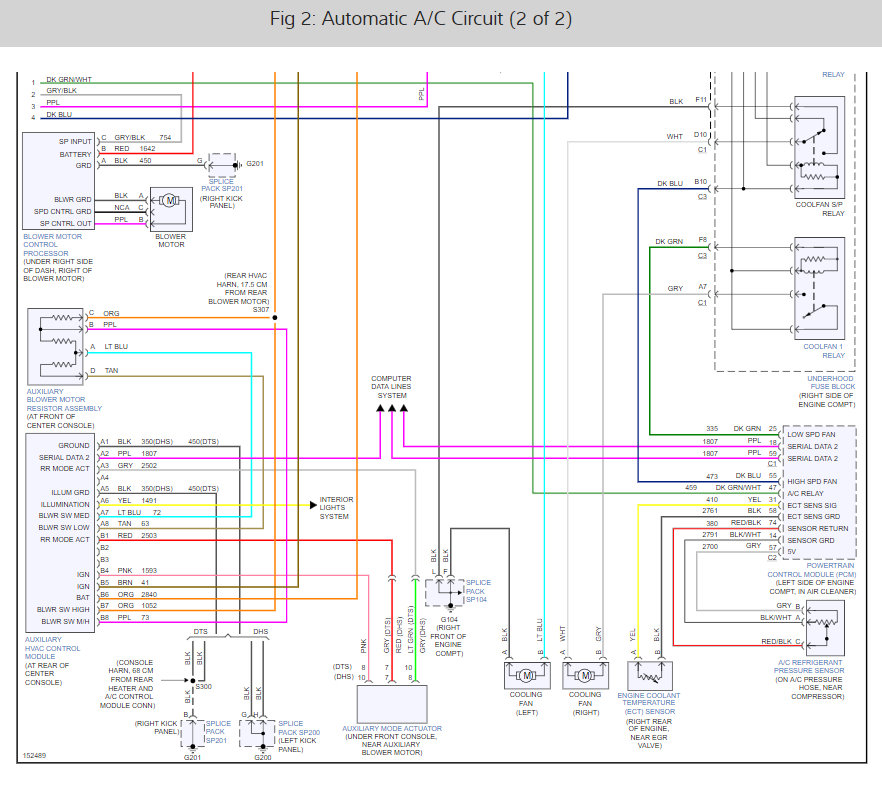The width and height of the screenshot is (882, 785).
Task: Select the A/C Refrigerant Pressure Sensor symbol
Action: click(825, 628)
